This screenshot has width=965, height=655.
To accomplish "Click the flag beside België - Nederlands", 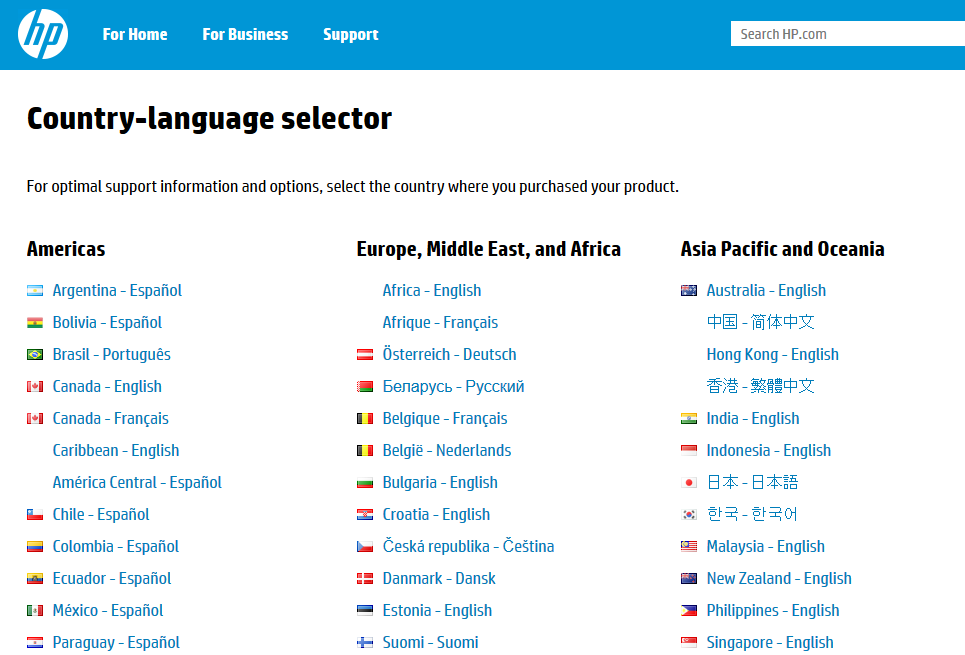I will tap(365, 451).
